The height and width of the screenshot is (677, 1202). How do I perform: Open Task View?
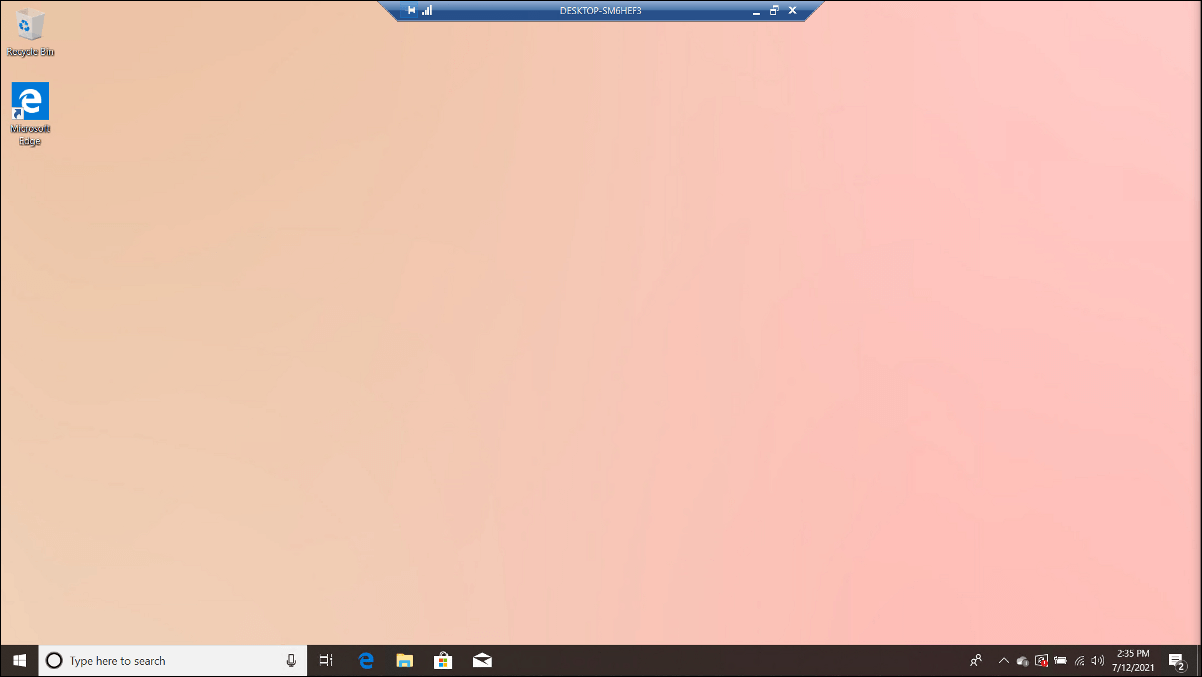click(x=326, y=660)
